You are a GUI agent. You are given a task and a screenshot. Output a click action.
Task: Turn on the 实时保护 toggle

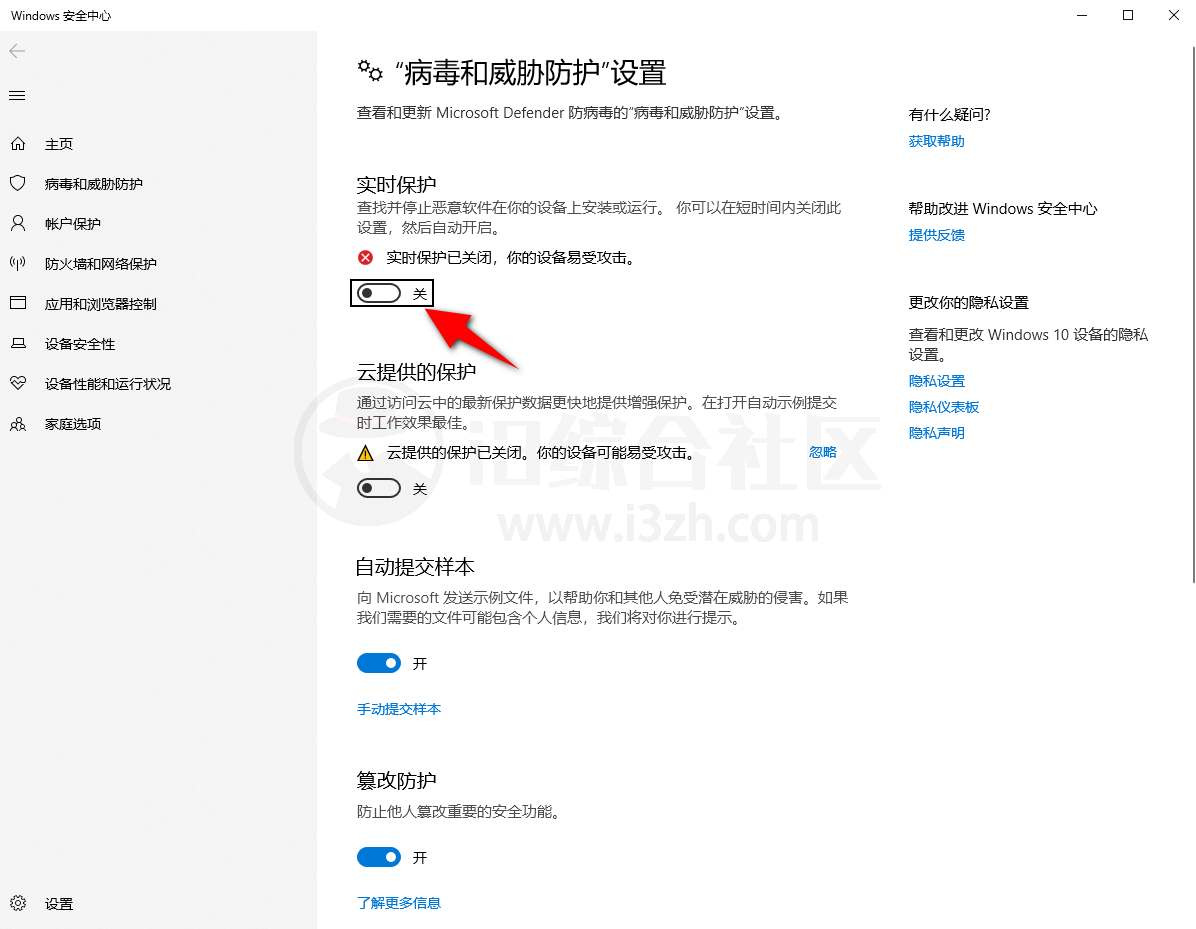pyautogui.click(x=379, y=293)
